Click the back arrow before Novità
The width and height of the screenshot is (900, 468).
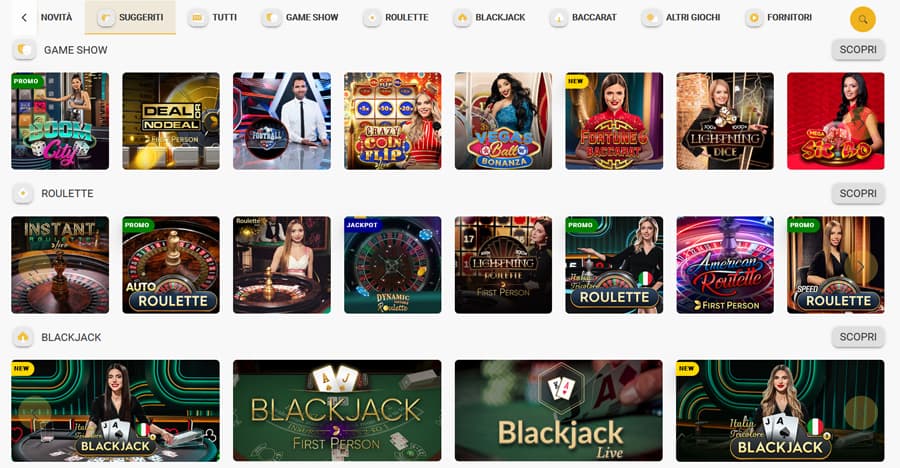24,18
